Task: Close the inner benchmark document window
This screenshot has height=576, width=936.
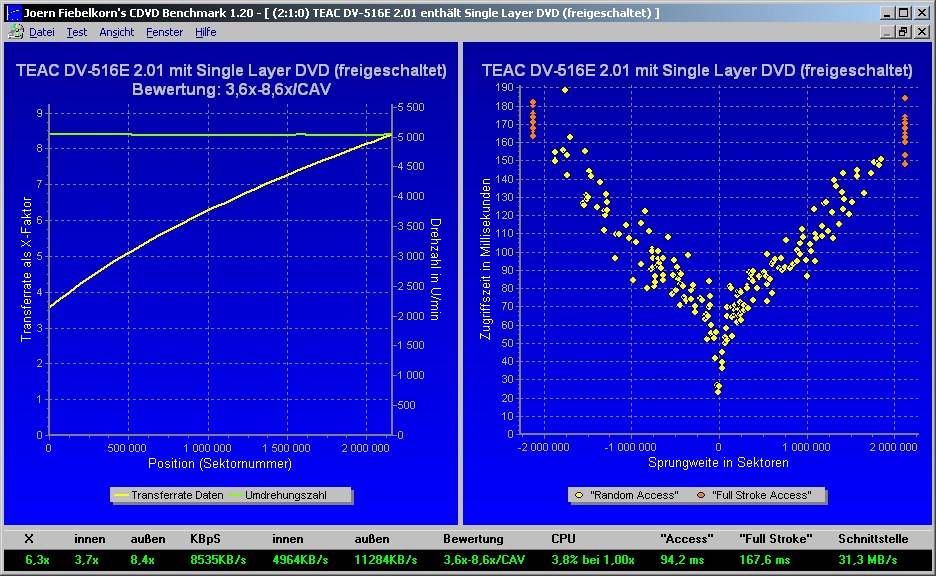Action: [922, 32]
